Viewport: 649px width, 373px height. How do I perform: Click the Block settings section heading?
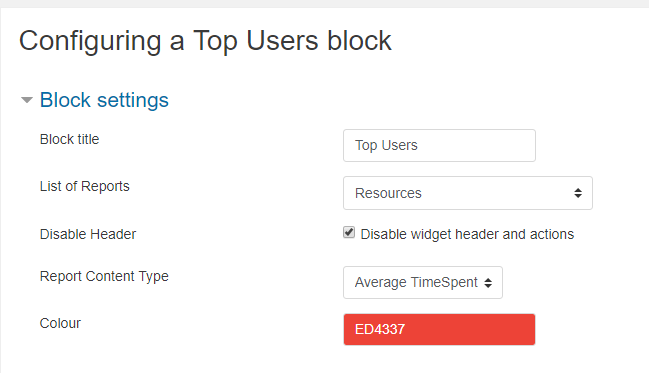(104, 100)
